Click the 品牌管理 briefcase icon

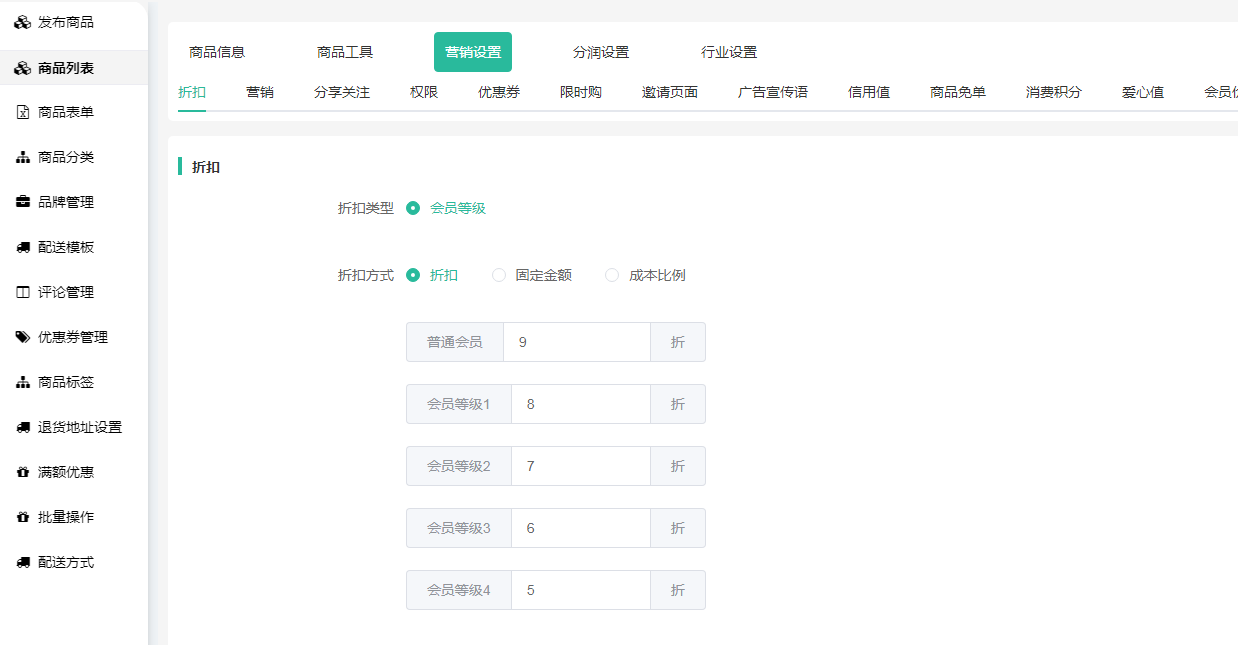point(23,202)
